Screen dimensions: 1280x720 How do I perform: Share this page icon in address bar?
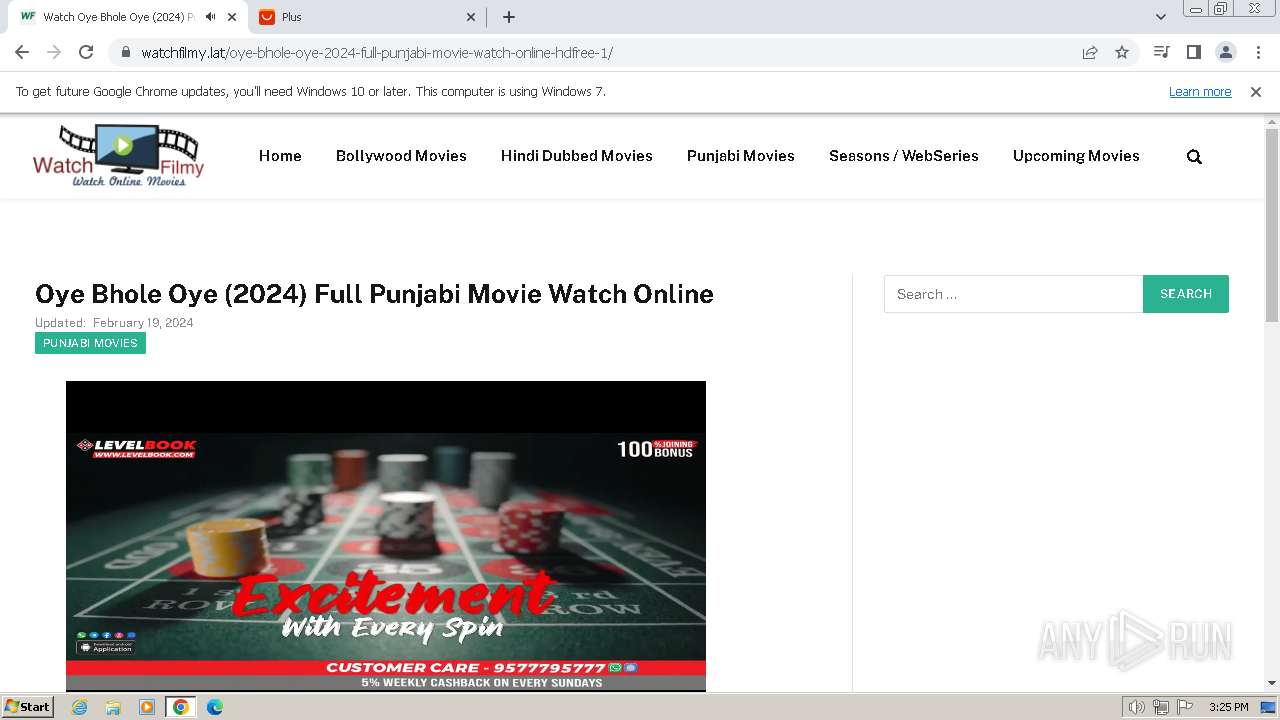pyautogui.click(x=1090, y=52)
